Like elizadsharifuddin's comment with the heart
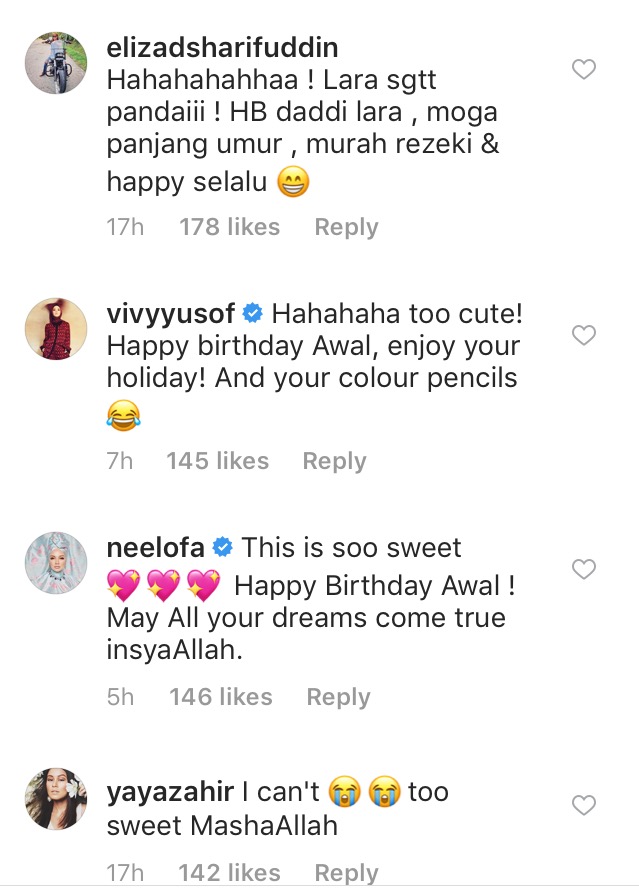The image size is (639, 894). click(583, 69)
